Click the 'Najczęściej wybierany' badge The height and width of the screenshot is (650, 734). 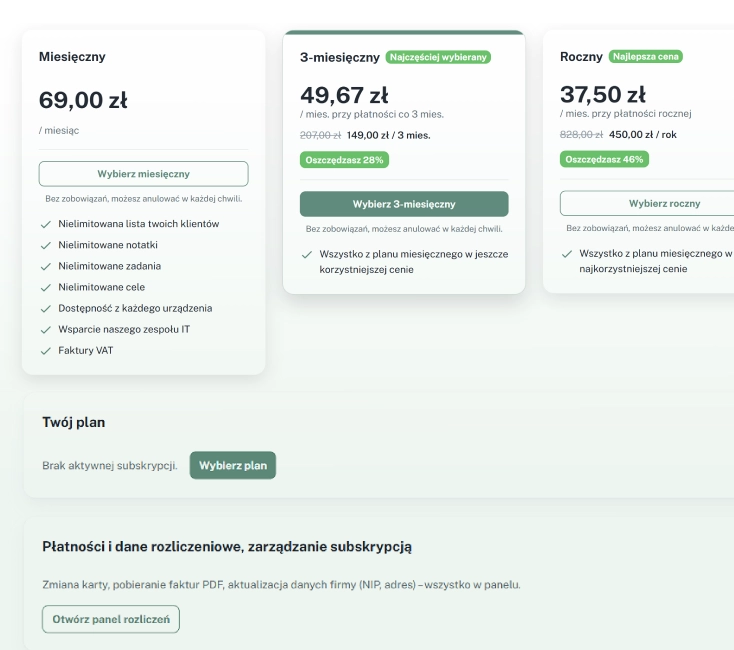438,57
